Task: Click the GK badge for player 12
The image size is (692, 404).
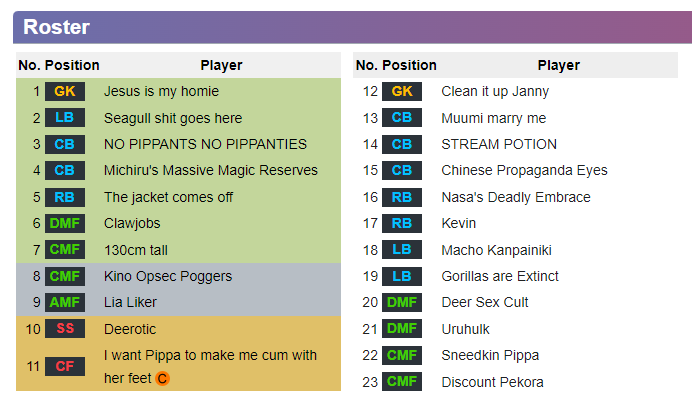Action: 402,91
